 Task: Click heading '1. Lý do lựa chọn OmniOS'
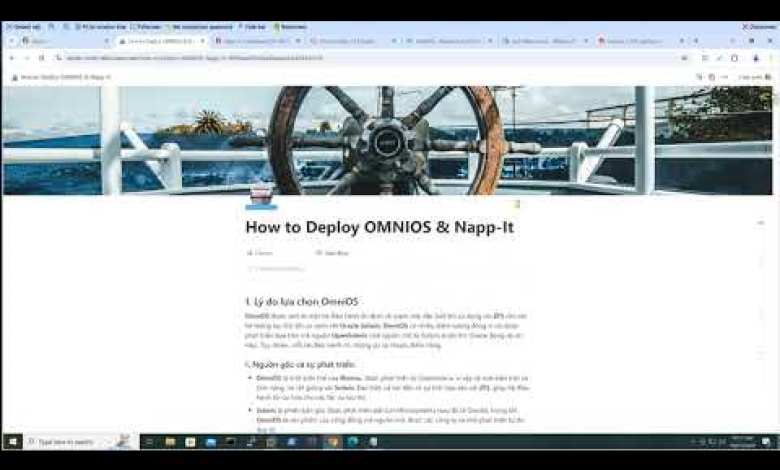tap(301, 302)
